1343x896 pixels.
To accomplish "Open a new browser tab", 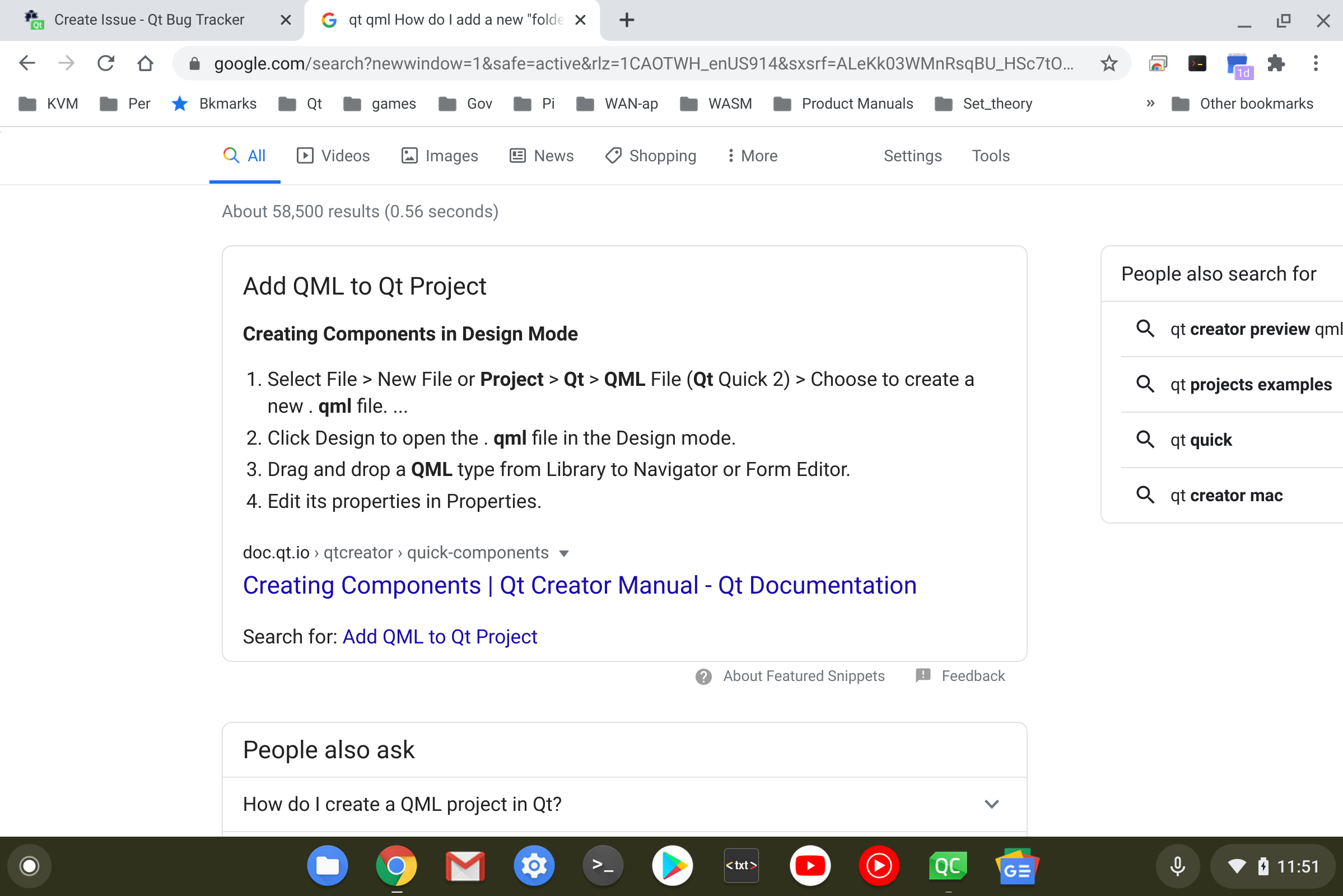I will coord(626,20).
